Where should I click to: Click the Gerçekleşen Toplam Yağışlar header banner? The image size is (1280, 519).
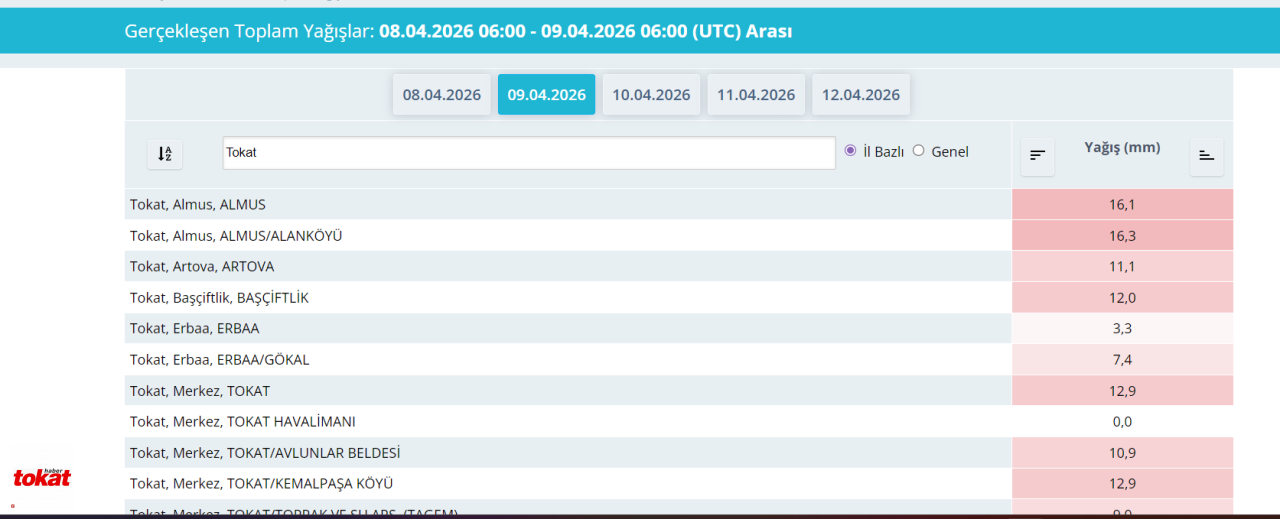click(640, 31)
